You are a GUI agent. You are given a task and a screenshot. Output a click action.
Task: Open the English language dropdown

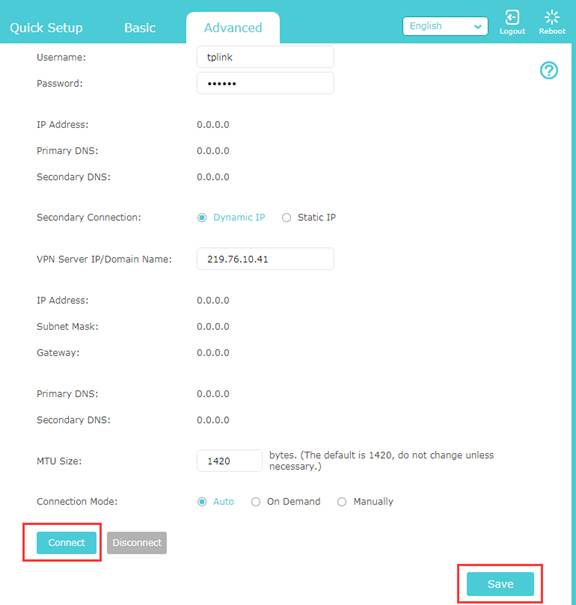pos(445,26)
